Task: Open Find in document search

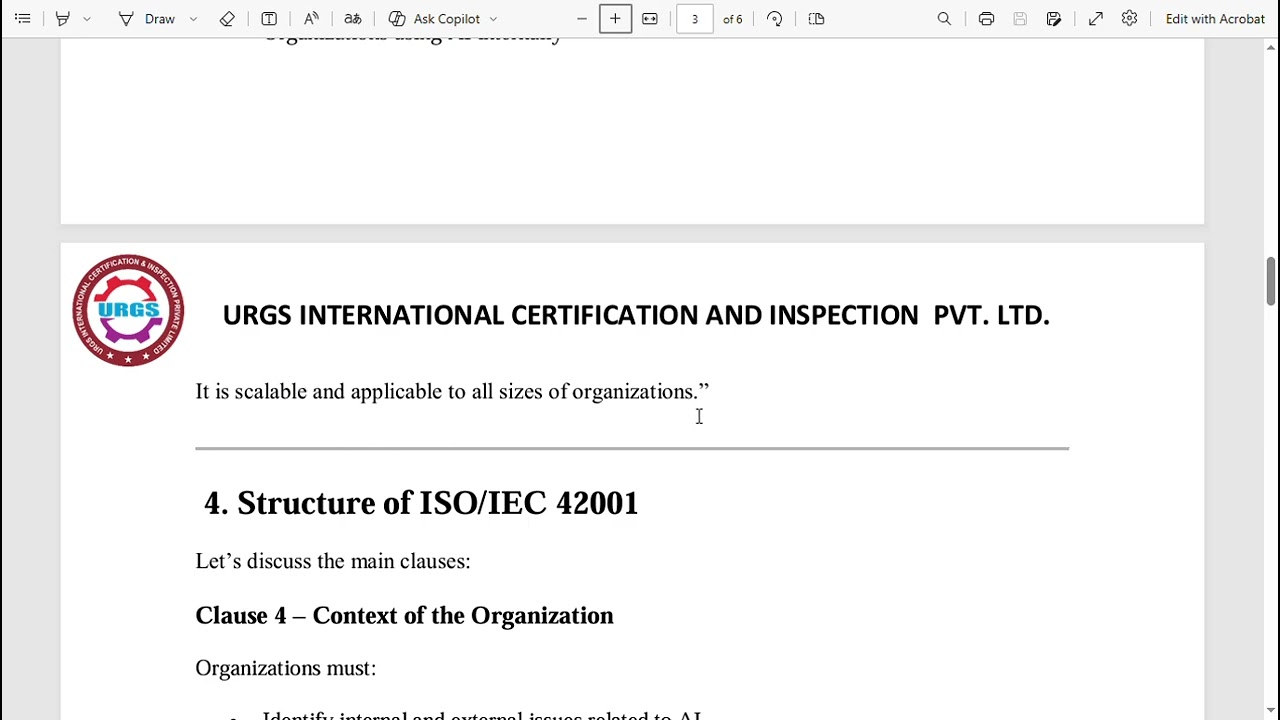Action: point(944,19)
